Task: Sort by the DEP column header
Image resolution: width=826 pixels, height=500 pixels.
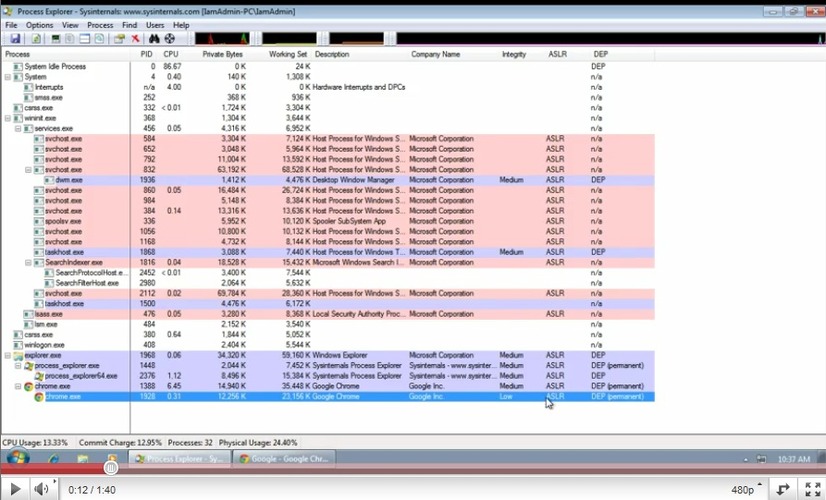Action: [x=601, y=54]
